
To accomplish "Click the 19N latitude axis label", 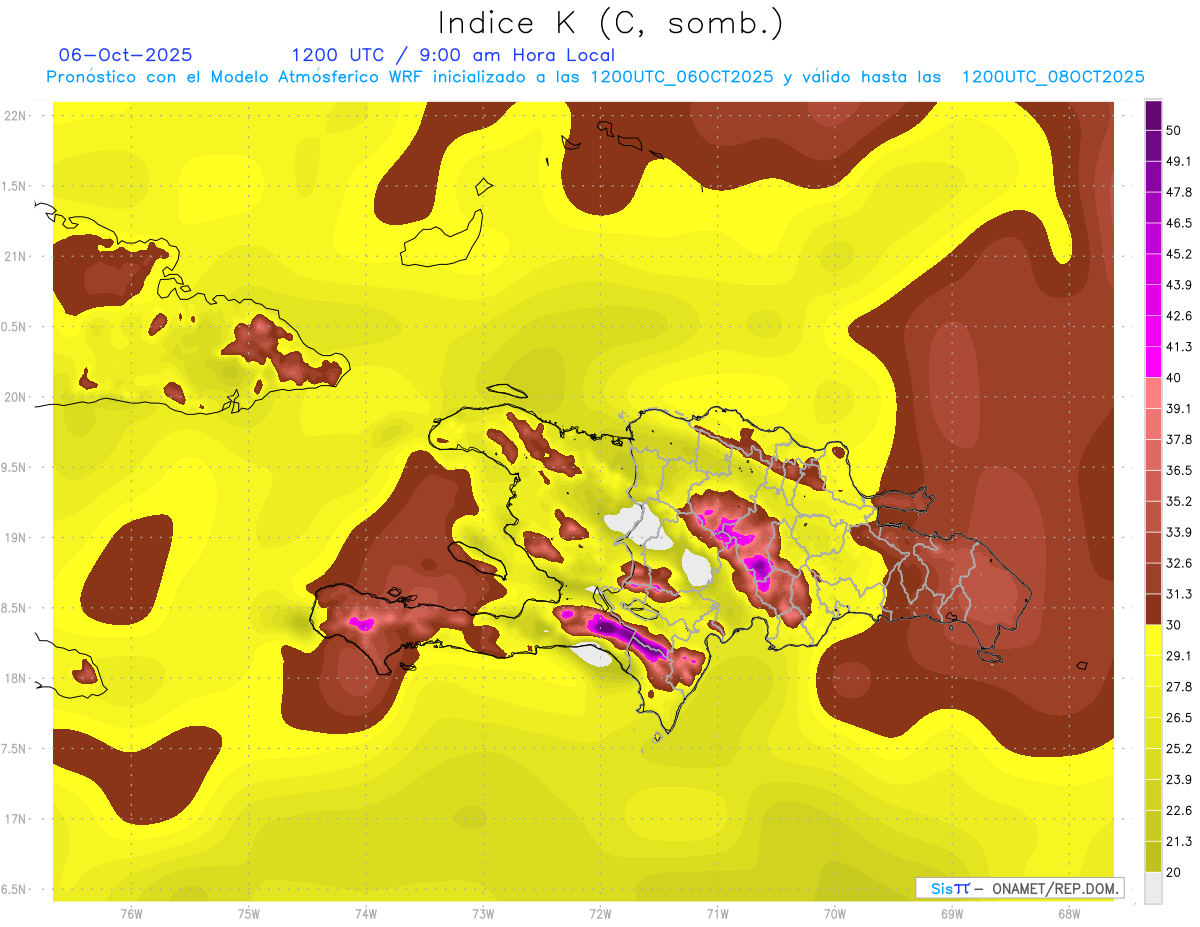I will 16,537.
